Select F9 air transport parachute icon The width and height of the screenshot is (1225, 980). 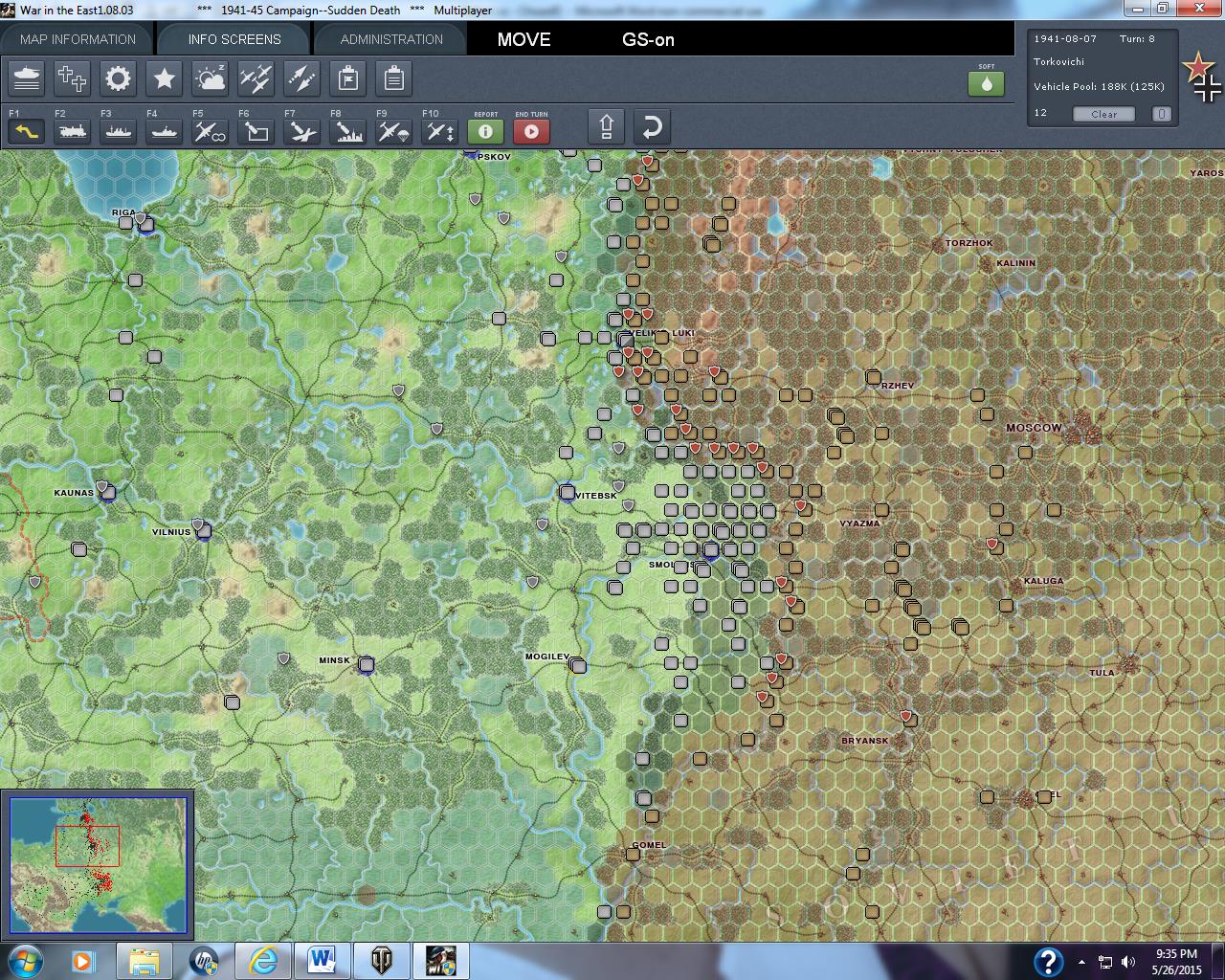[394, 131]
